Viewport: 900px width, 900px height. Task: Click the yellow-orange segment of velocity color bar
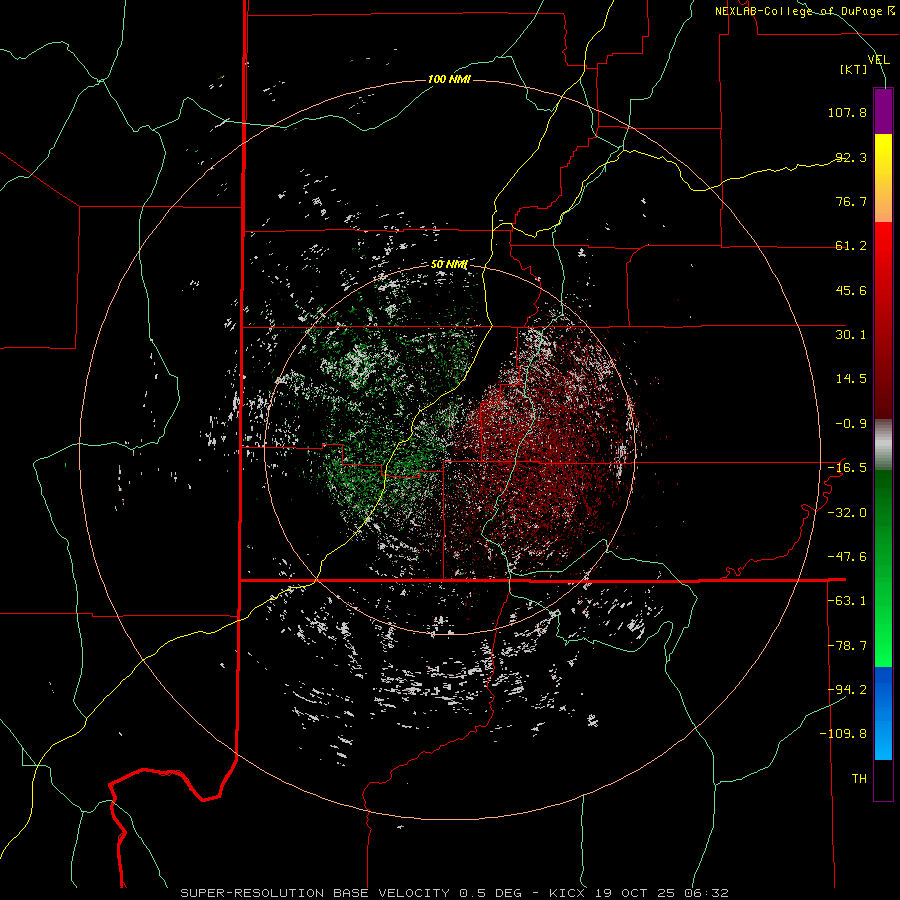click(883, 178)
